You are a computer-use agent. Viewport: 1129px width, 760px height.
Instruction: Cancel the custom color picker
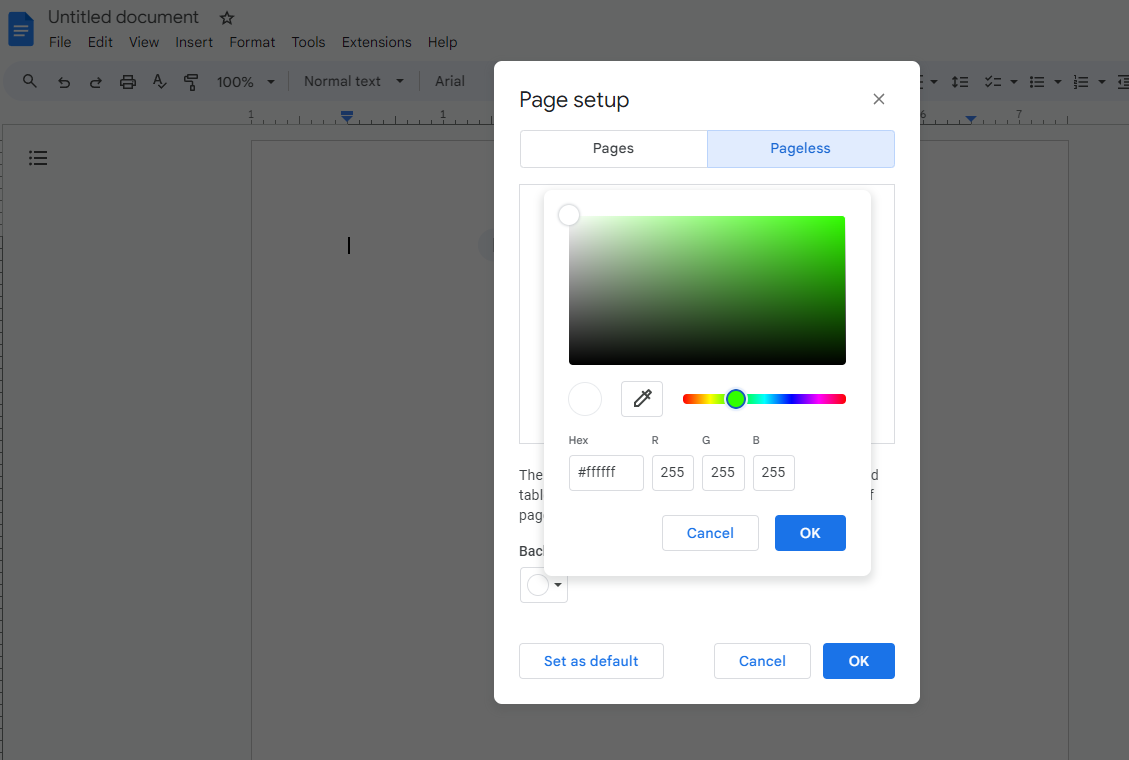710,533
